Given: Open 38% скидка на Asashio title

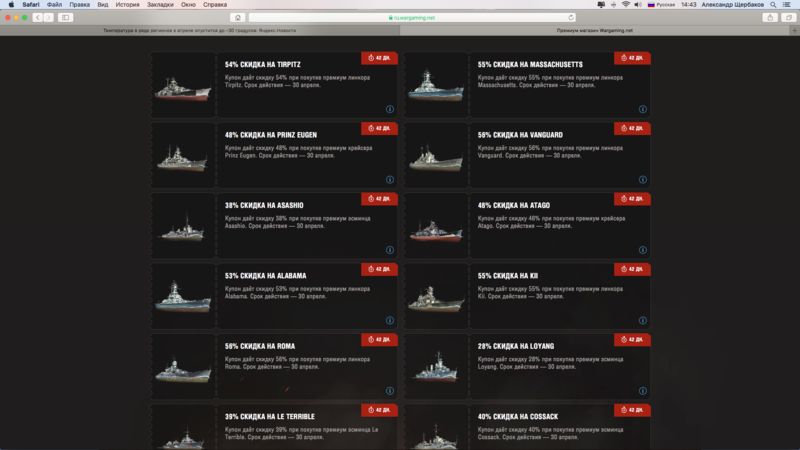Looking at the screenshot, I should click(x=264, y=206).
